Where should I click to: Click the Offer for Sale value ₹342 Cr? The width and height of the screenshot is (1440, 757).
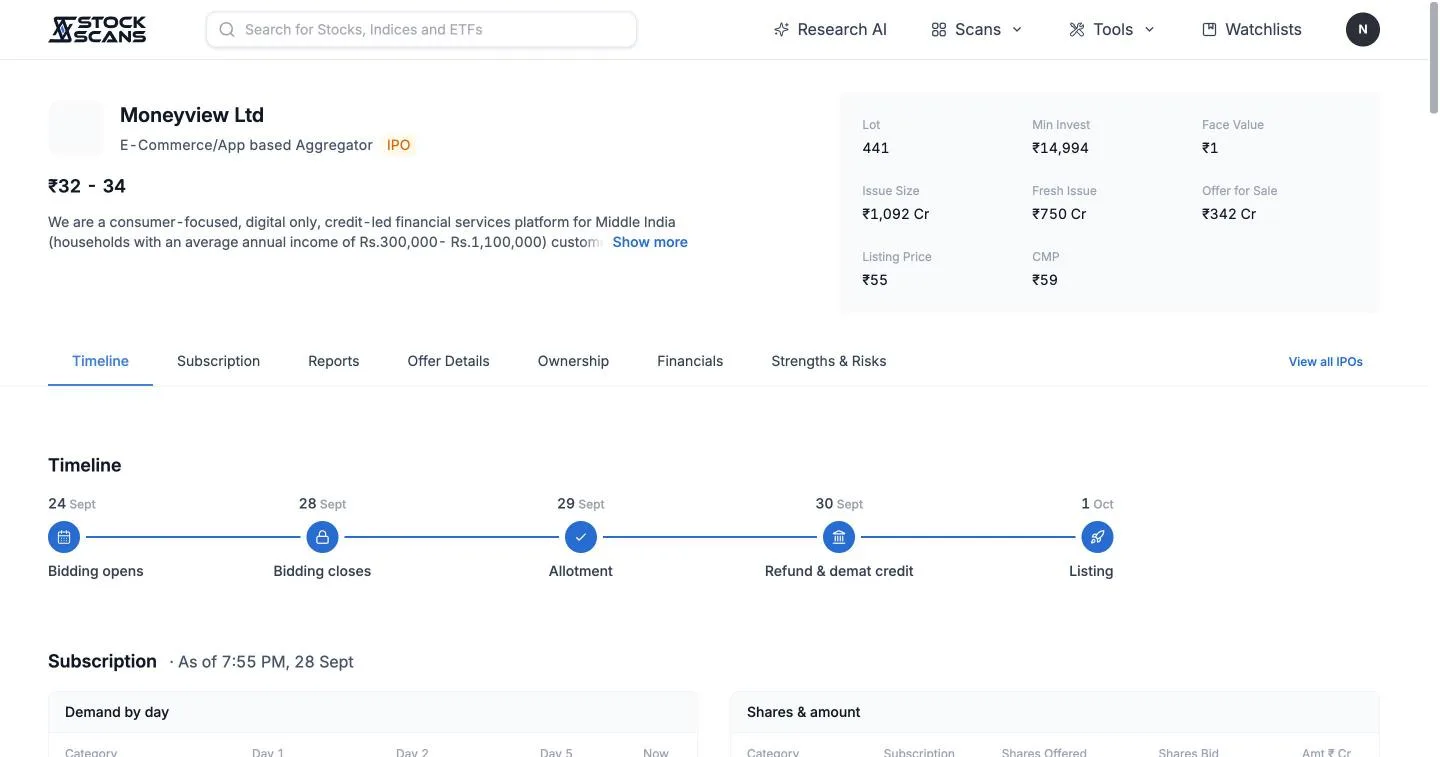pyautogui.click(x=1229, y=214)
